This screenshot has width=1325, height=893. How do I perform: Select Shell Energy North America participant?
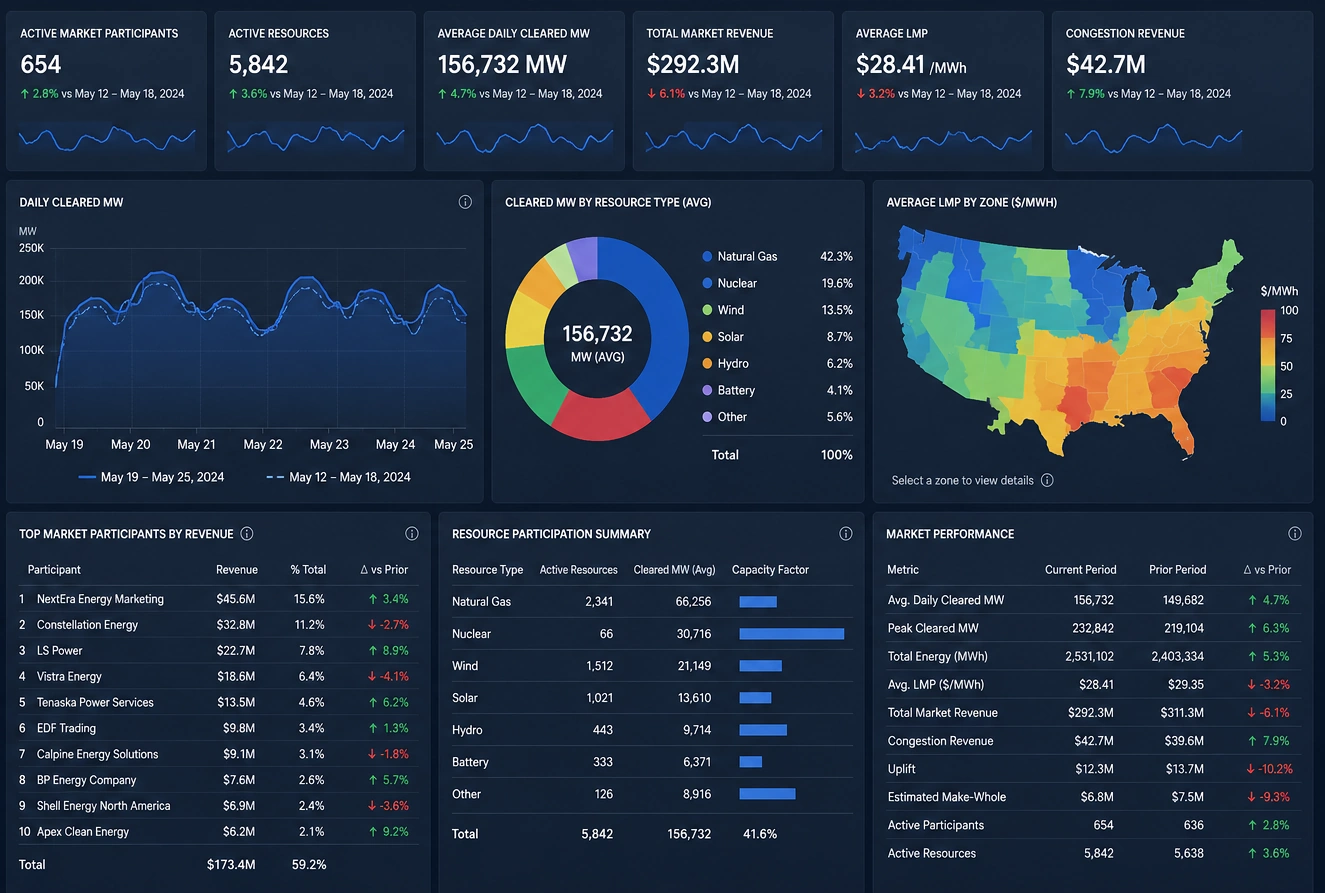pos(103,806)
